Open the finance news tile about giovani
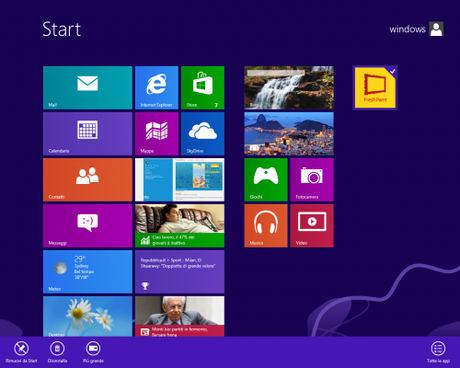The image size is (460, 368). click(180, 226)
